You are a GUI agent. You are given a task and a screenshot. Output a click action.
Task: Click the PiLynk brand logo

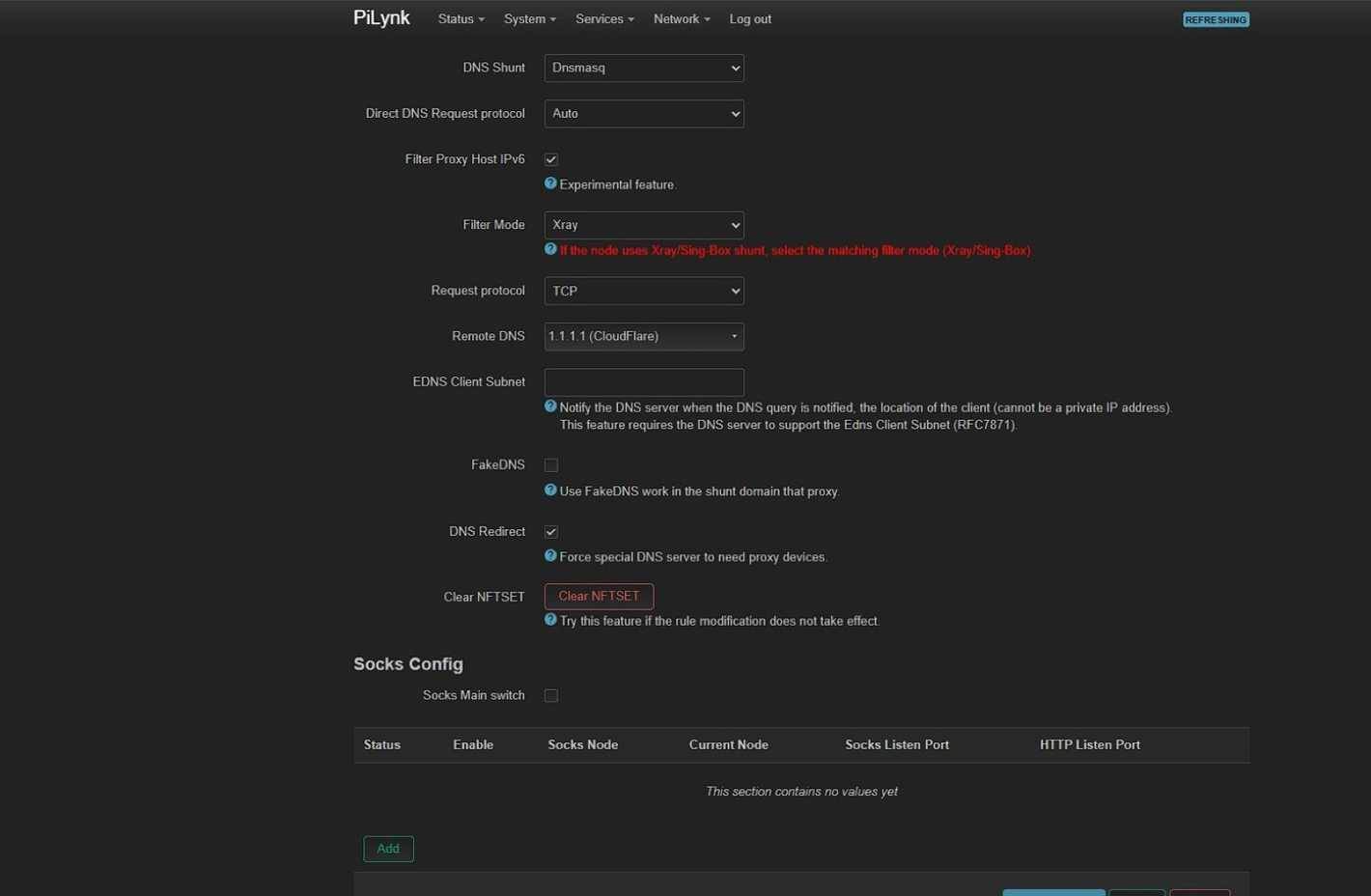(381, 18)
